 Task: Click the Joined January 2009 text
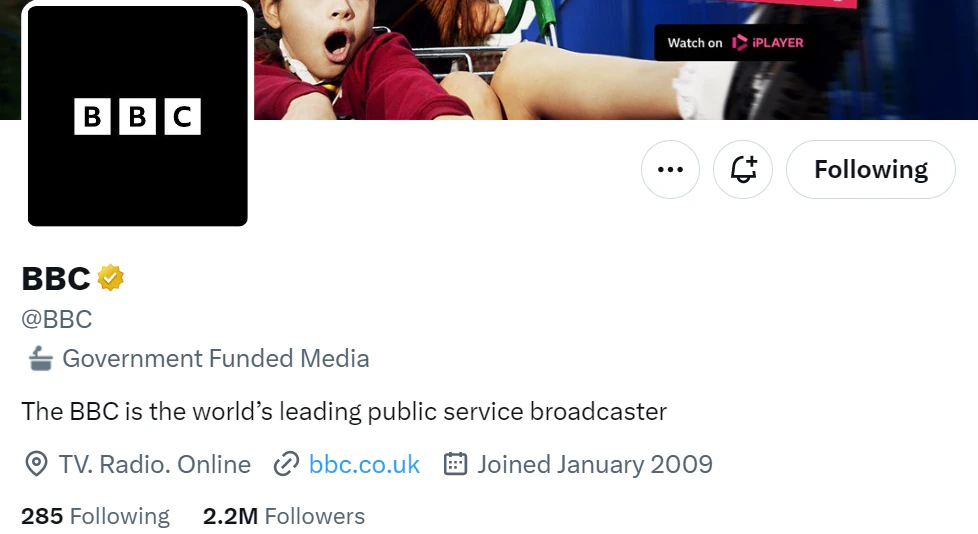coord(595,464)
